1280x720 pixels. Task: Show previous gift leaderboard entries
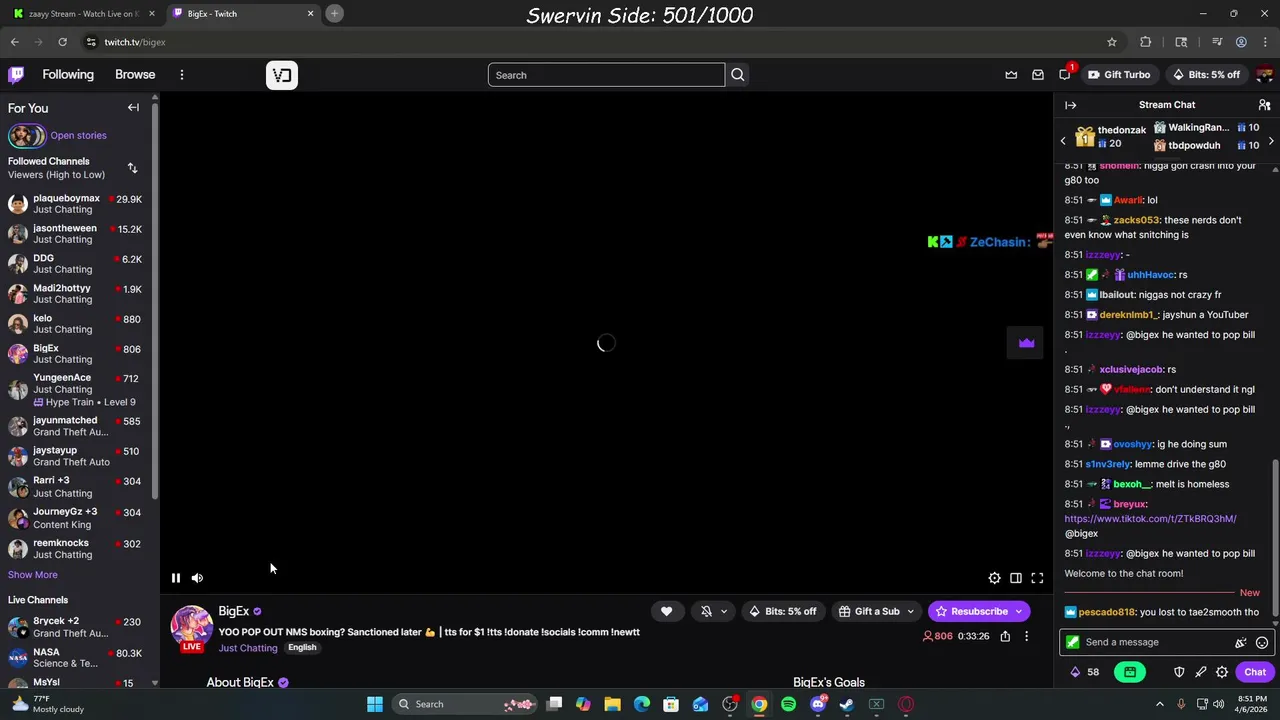click(1063, 141)
